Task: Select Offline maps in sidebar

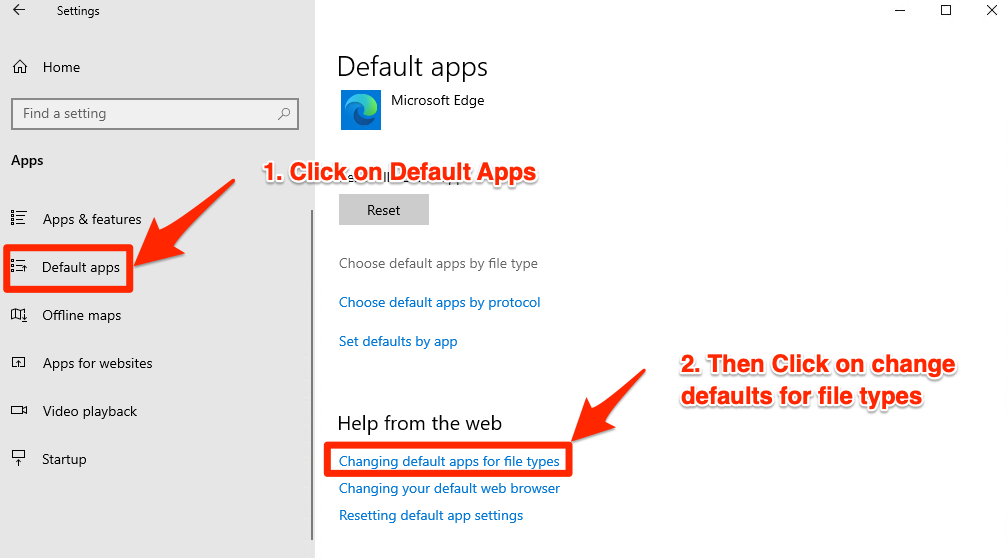Action: coord(82,315)
